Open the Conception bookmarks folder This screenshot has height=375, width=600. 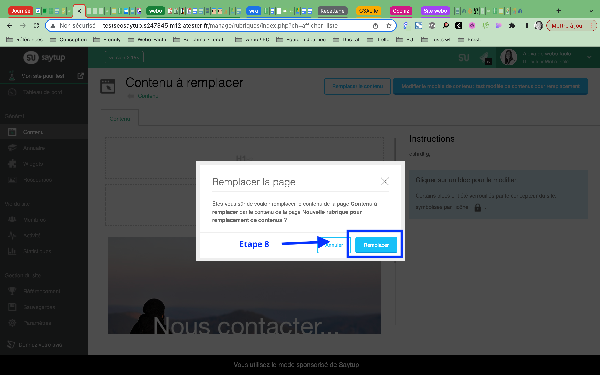(x=68, y=39)
